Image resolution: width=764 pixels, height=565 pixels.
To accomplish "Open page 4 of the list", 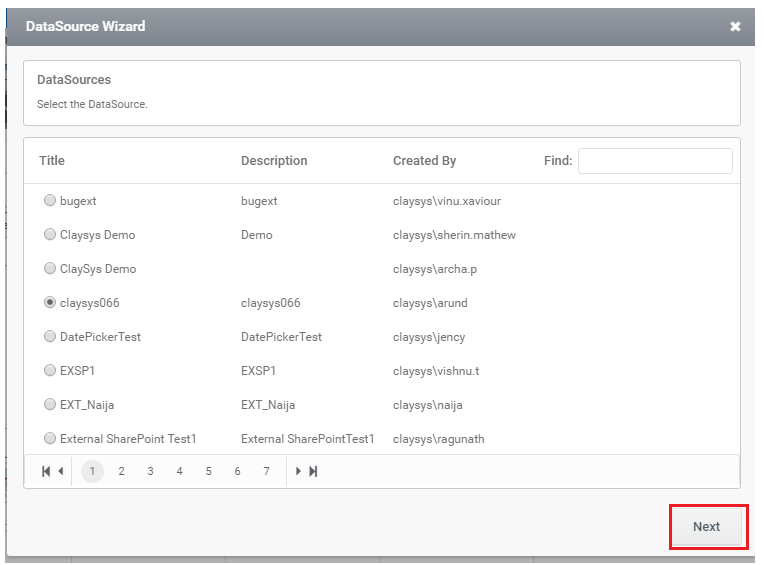I will coord(179,471).
